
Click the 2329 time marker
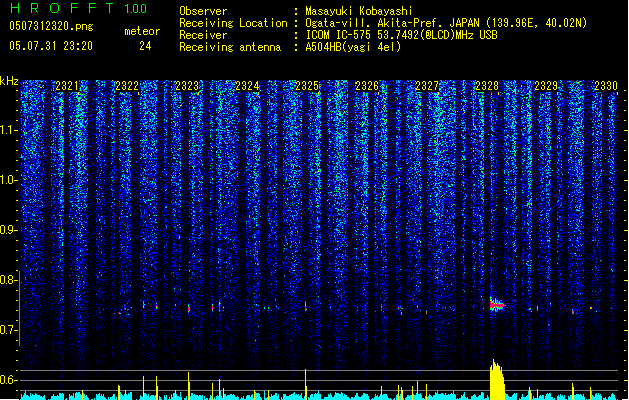[x=546, y=86]
